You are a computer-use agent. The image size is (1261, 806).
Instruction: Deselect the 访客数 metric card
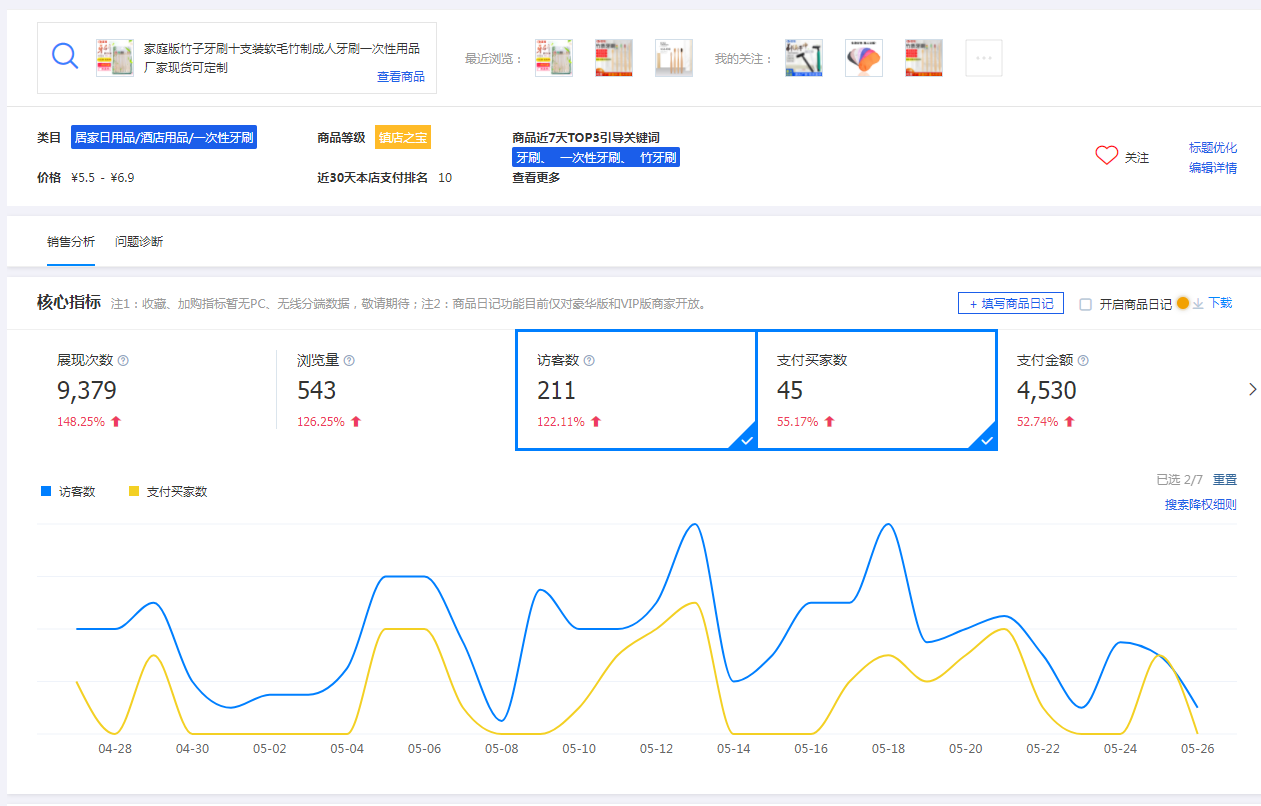[x=635, y=390]
